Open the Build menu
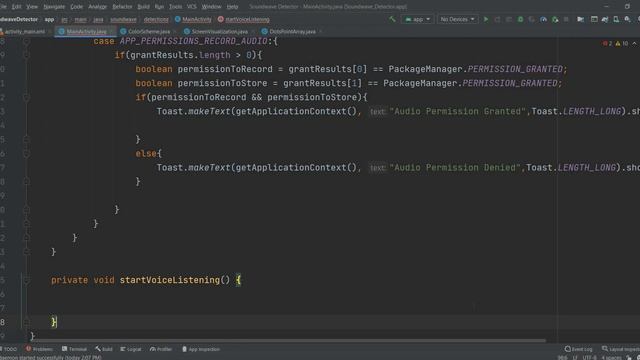 pyautogui.click(x=143, y=7)
